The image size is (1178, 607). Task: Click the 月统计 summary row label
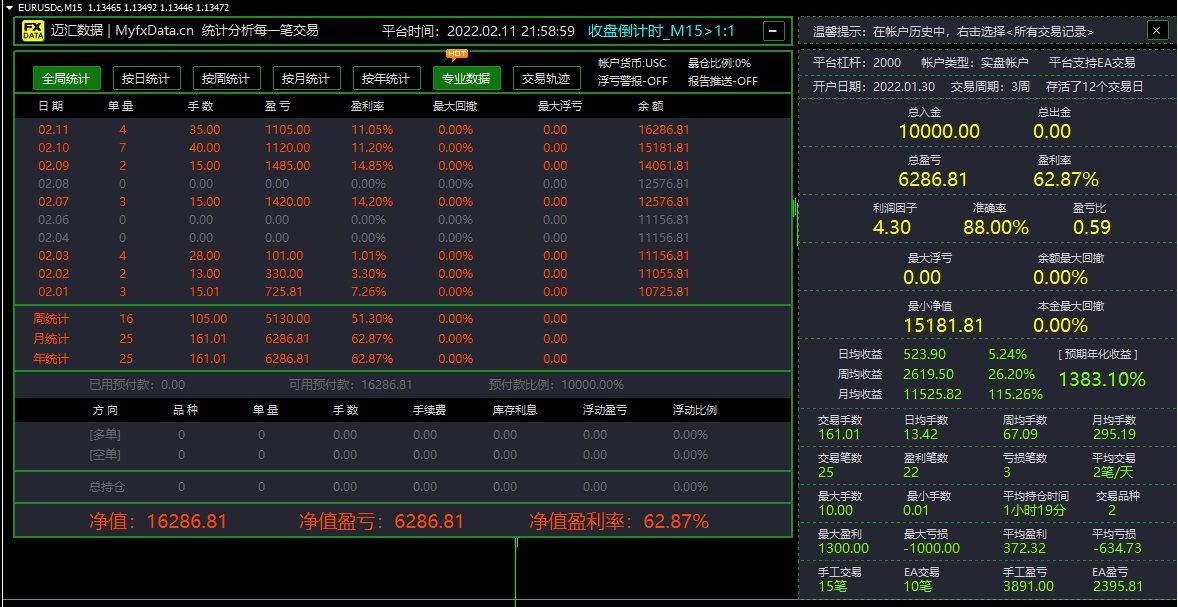pos(51,339)
